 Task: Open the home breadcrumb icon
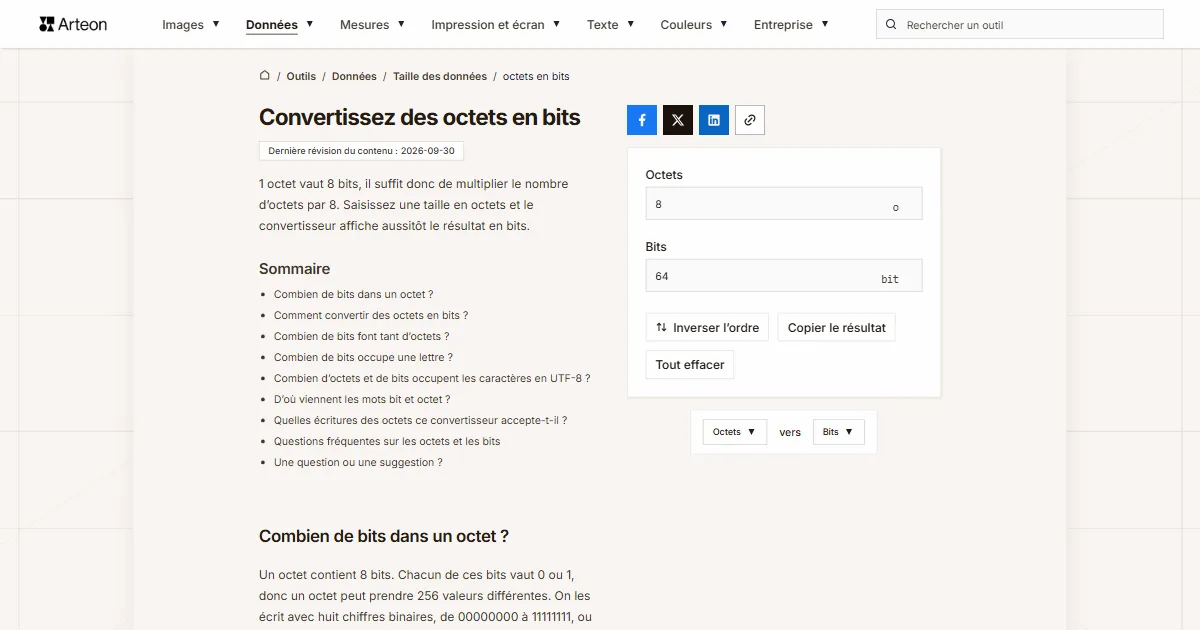point(265,76)
